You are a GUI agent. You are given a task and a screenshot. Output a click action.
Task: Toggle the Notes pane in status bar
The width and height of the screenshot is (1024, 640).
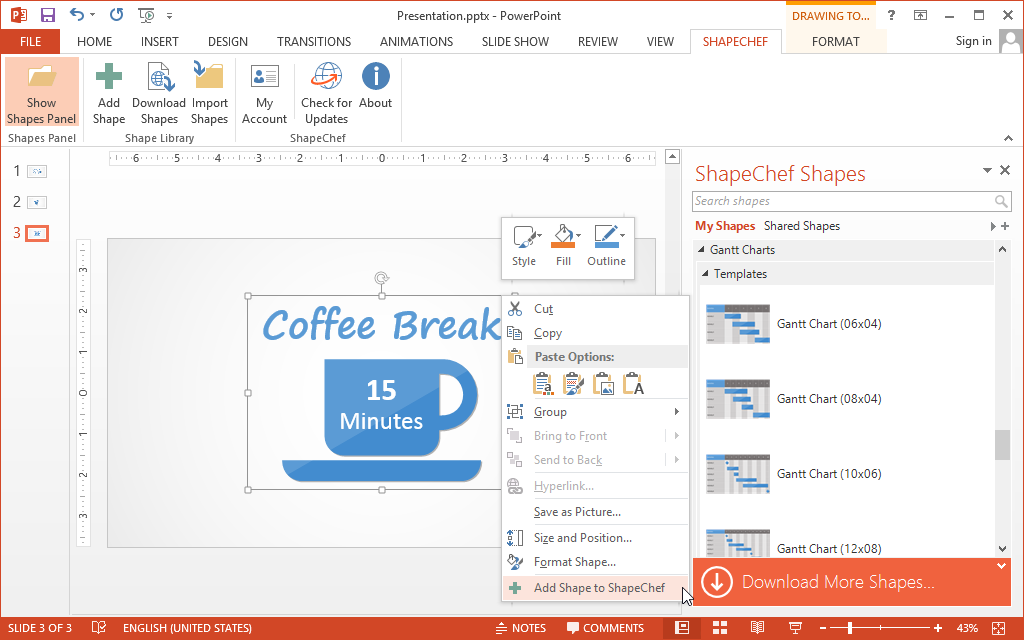tap(520, 628)
